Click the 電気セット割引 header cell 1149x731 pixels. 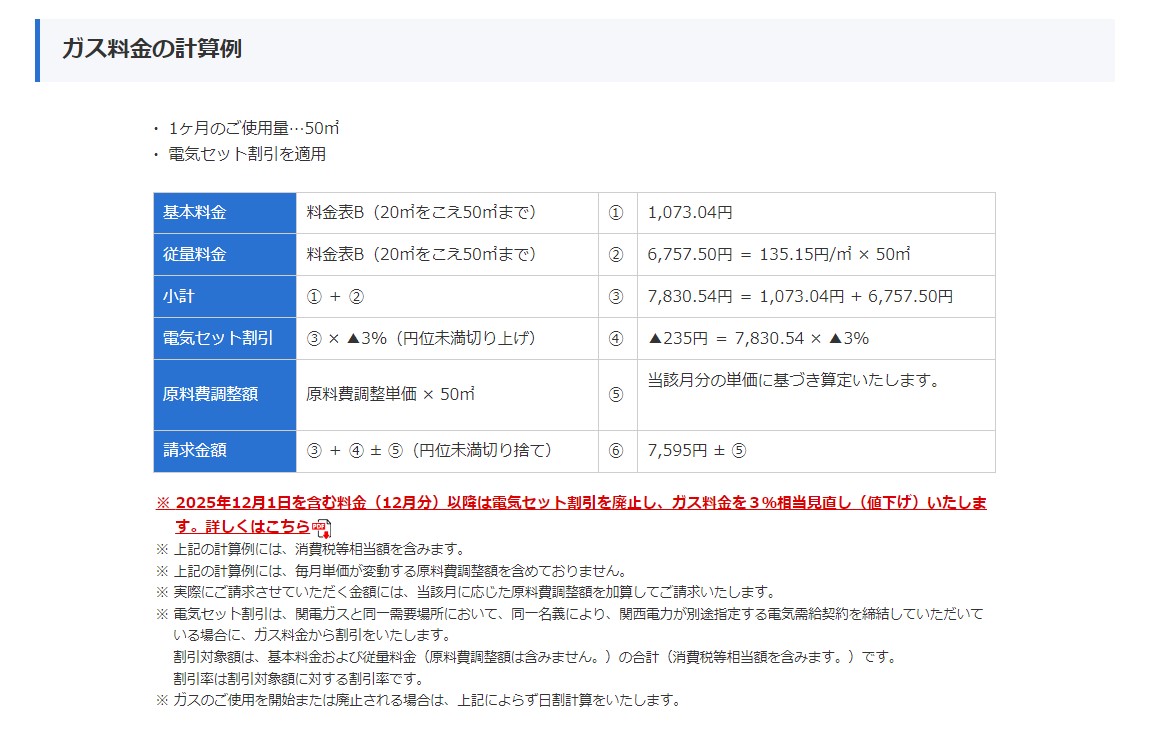225,338
